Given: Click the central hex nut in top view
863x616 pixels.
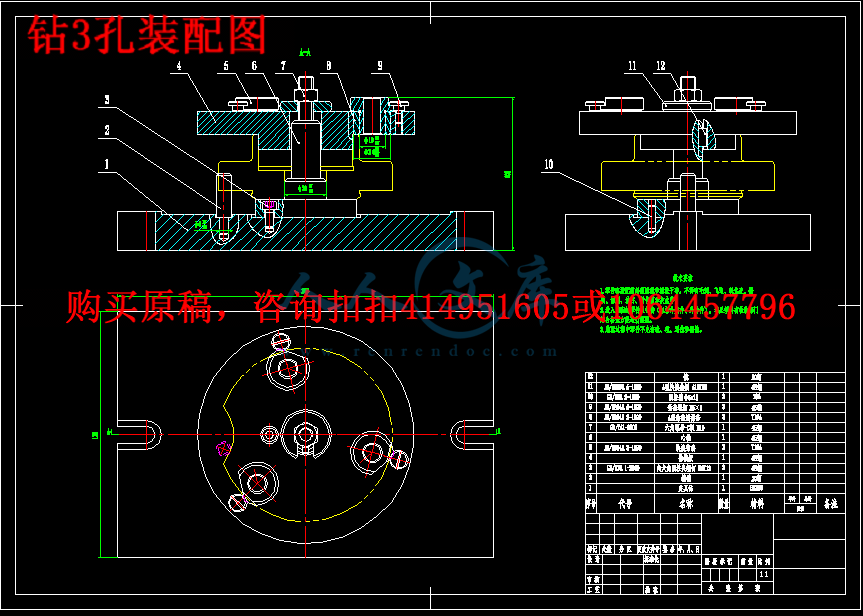Looking at the screenshot, I should (x=303, y=434).
